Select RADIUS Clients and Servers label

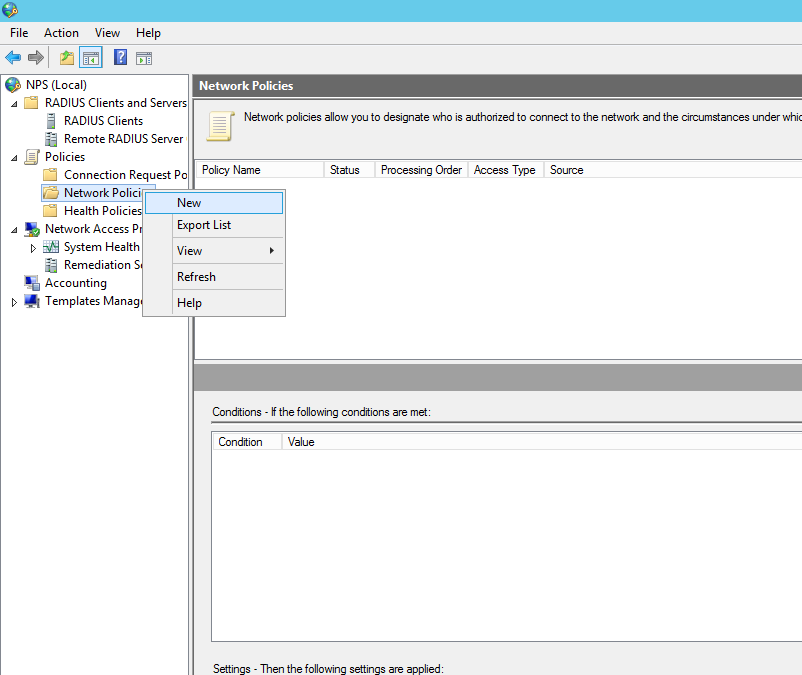tap(116, 103)
